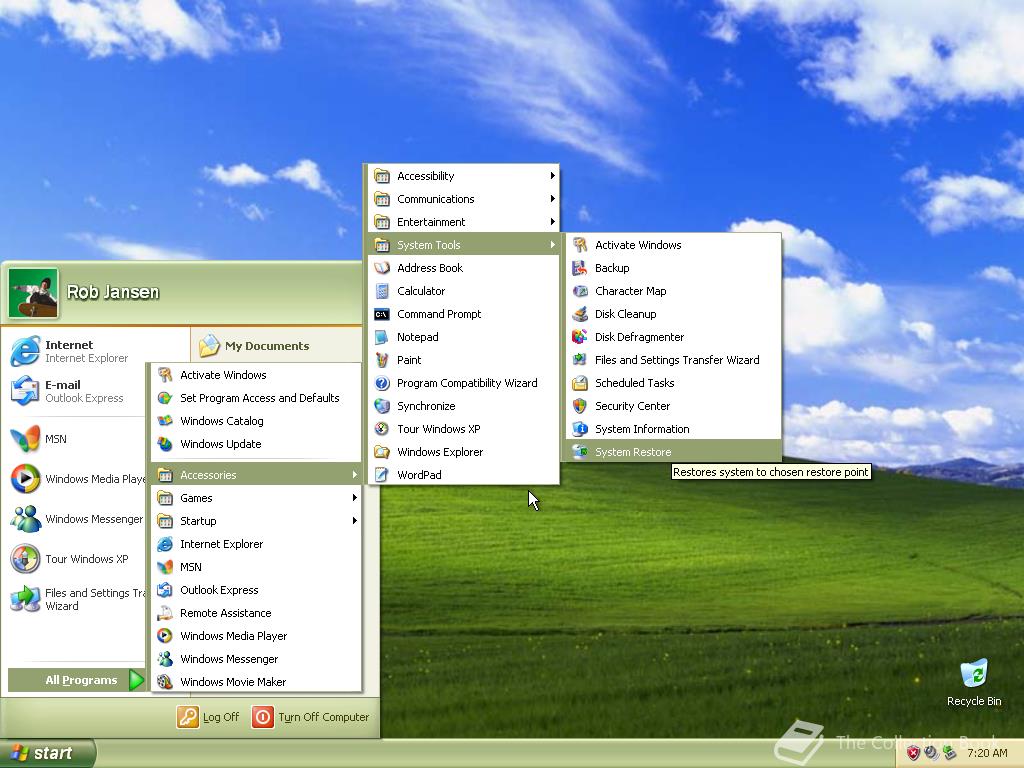Open Windows Movie Maker icon

click(165, 682)
